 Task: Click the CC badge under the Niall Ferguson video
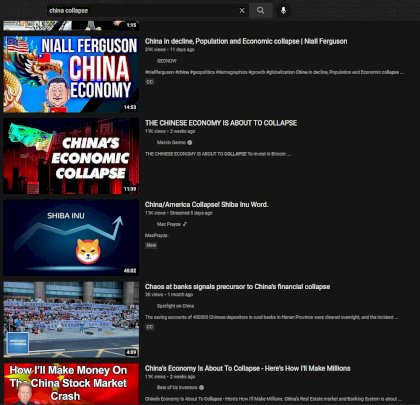(x=150, y=82)
